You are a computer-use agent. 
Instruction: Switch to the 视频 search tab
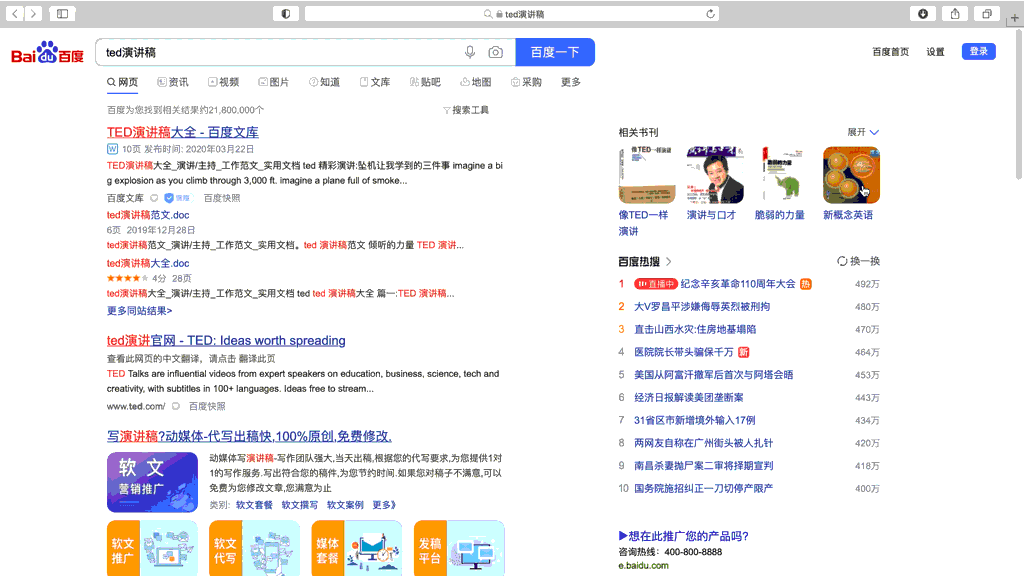[226, 82]
